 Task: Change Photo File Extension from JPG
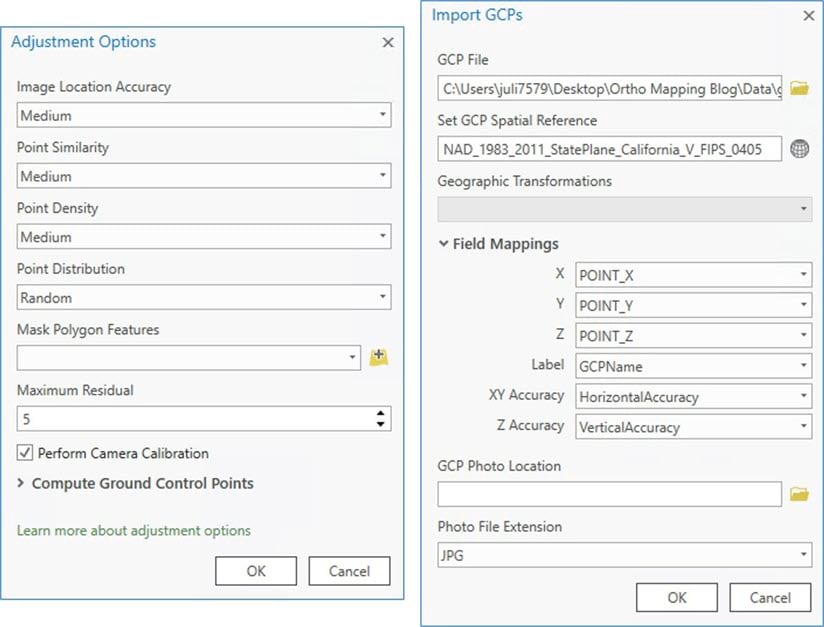pos(805,554)
